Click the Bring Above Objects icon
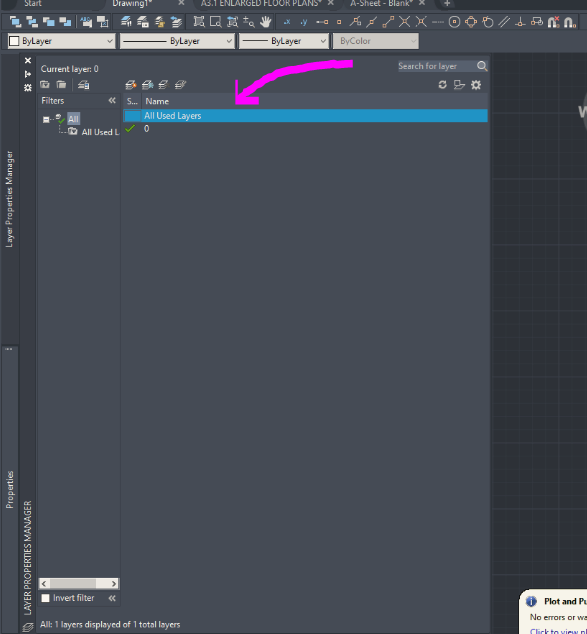The image size is (587, 634). click(x=49, y=22)
